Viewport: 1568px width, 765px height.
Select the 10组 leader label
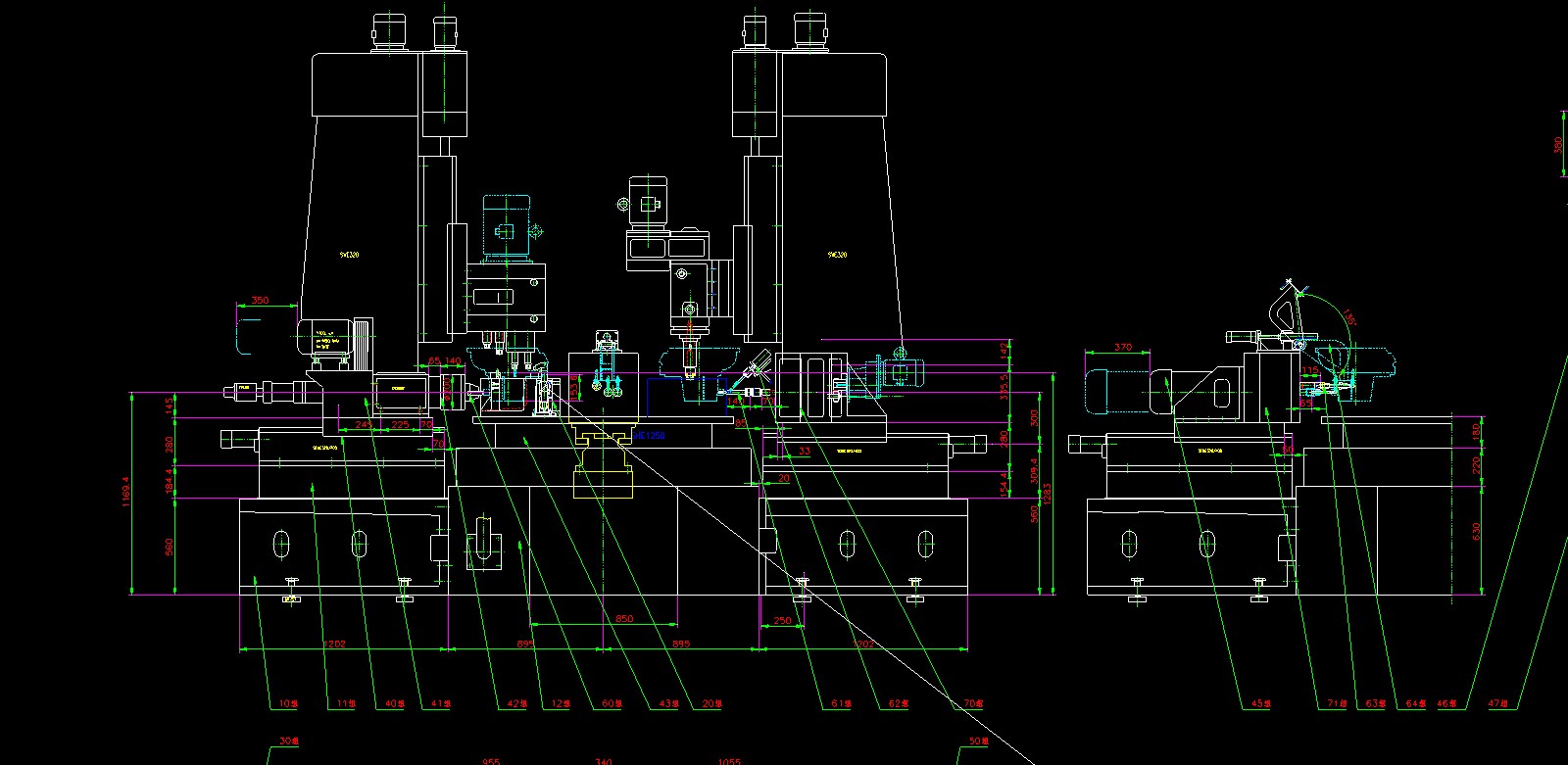pyautogui.click(x=287, y=703)
